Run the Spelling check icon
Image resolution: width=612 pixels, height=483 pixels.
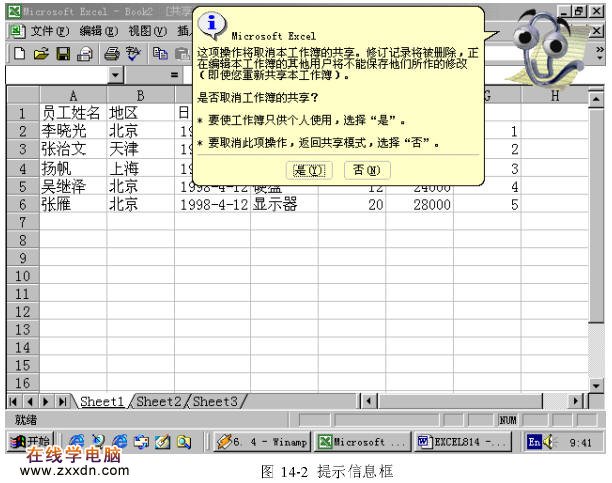pos(133,53)
